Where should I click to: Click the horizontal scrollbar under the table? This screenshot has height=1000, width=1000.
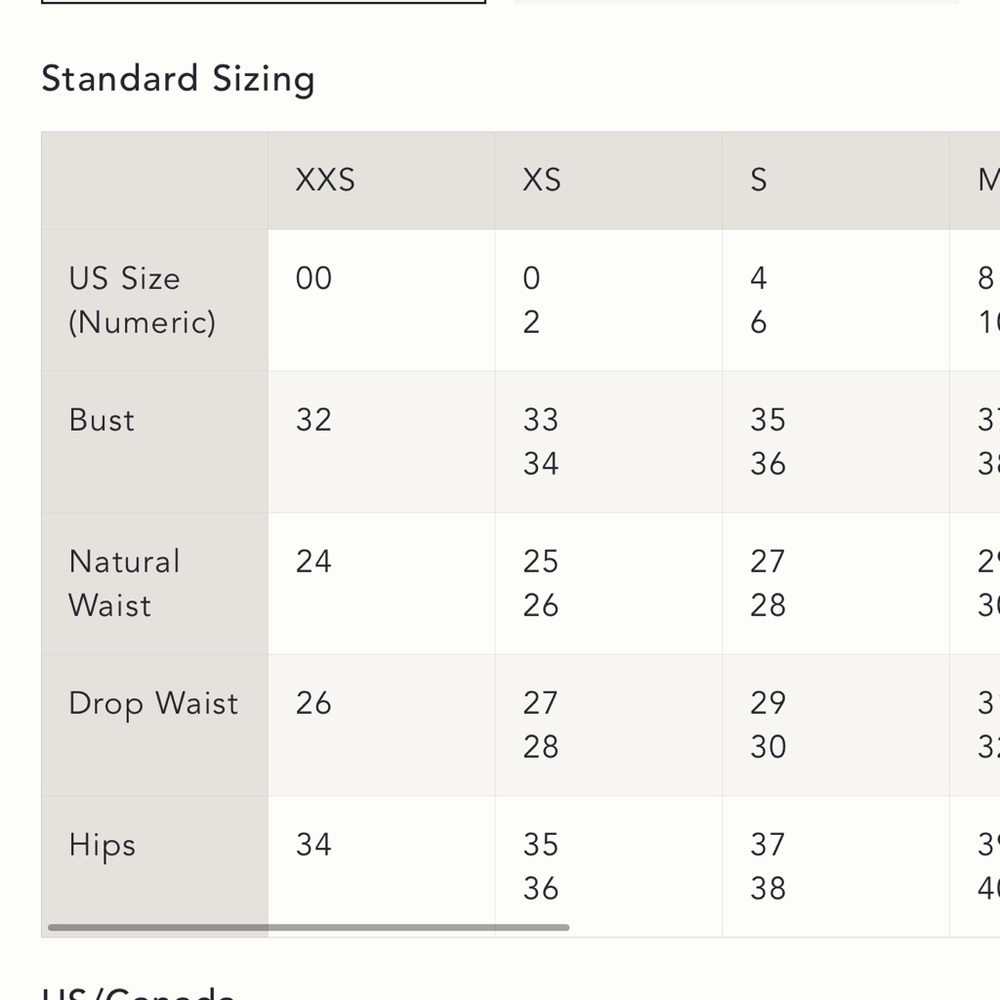(309, 927)
